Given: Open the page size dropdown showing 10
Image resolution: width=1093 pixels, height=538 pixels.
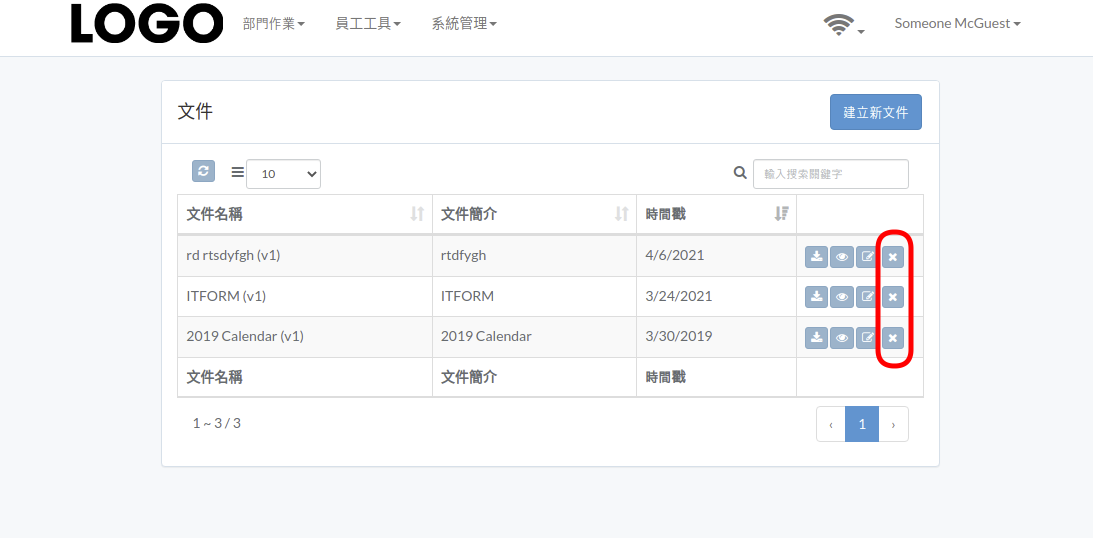Looking at the screenshot, I should [x=283, y=174].
